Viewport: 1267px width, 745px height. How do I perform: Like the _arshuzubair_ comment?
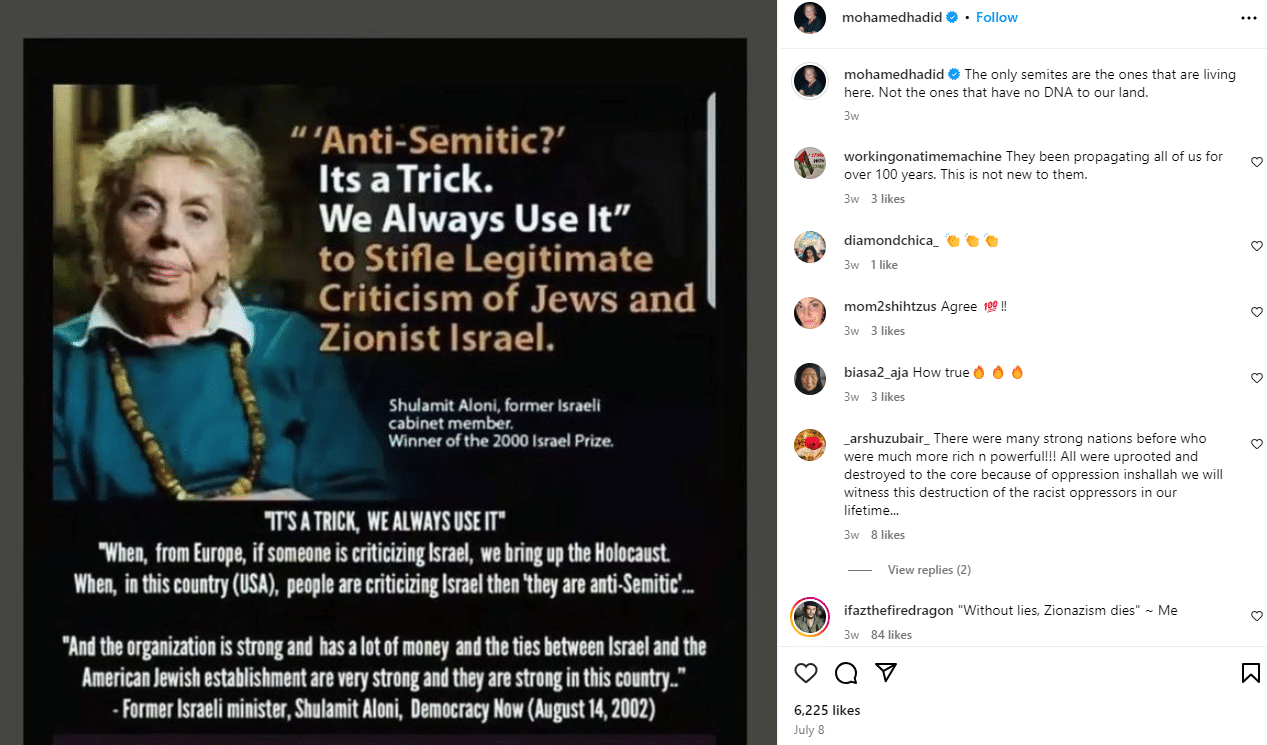pyautogui.click(x=1257, y=444)
